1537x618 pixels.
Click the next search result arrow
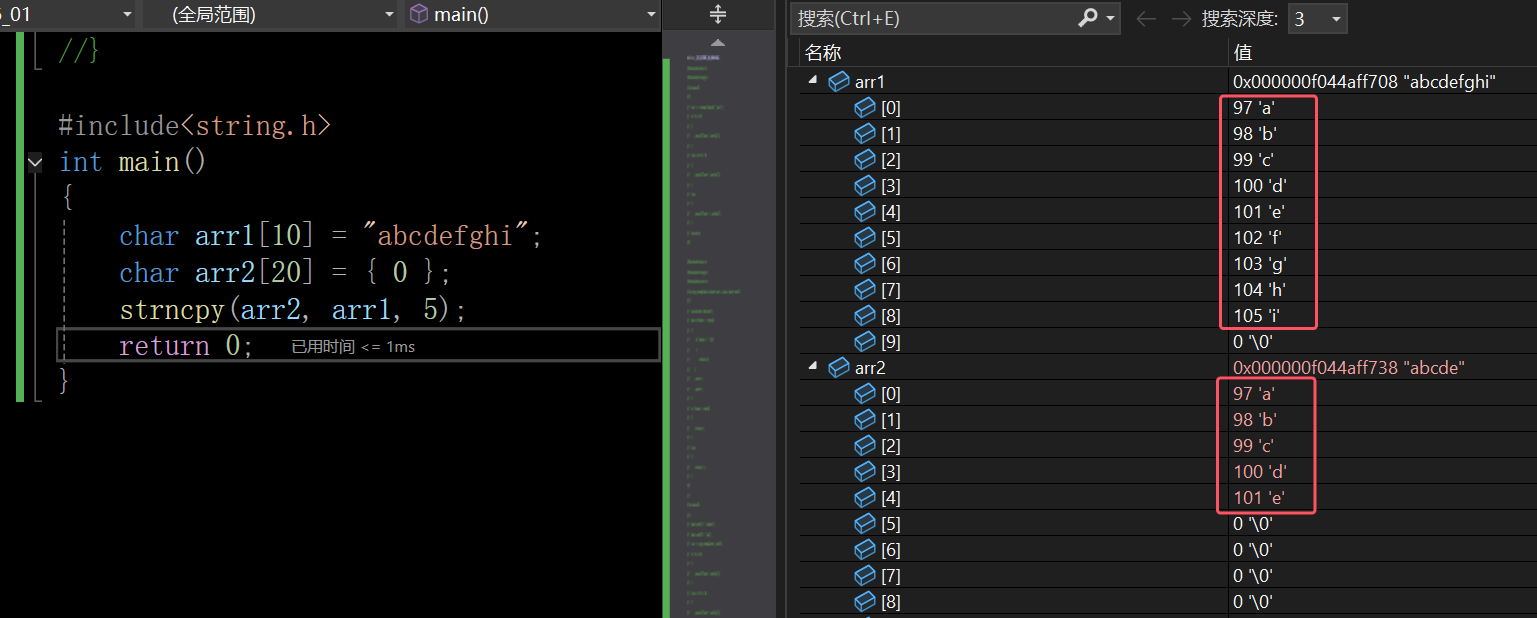tap(1181, 19)
